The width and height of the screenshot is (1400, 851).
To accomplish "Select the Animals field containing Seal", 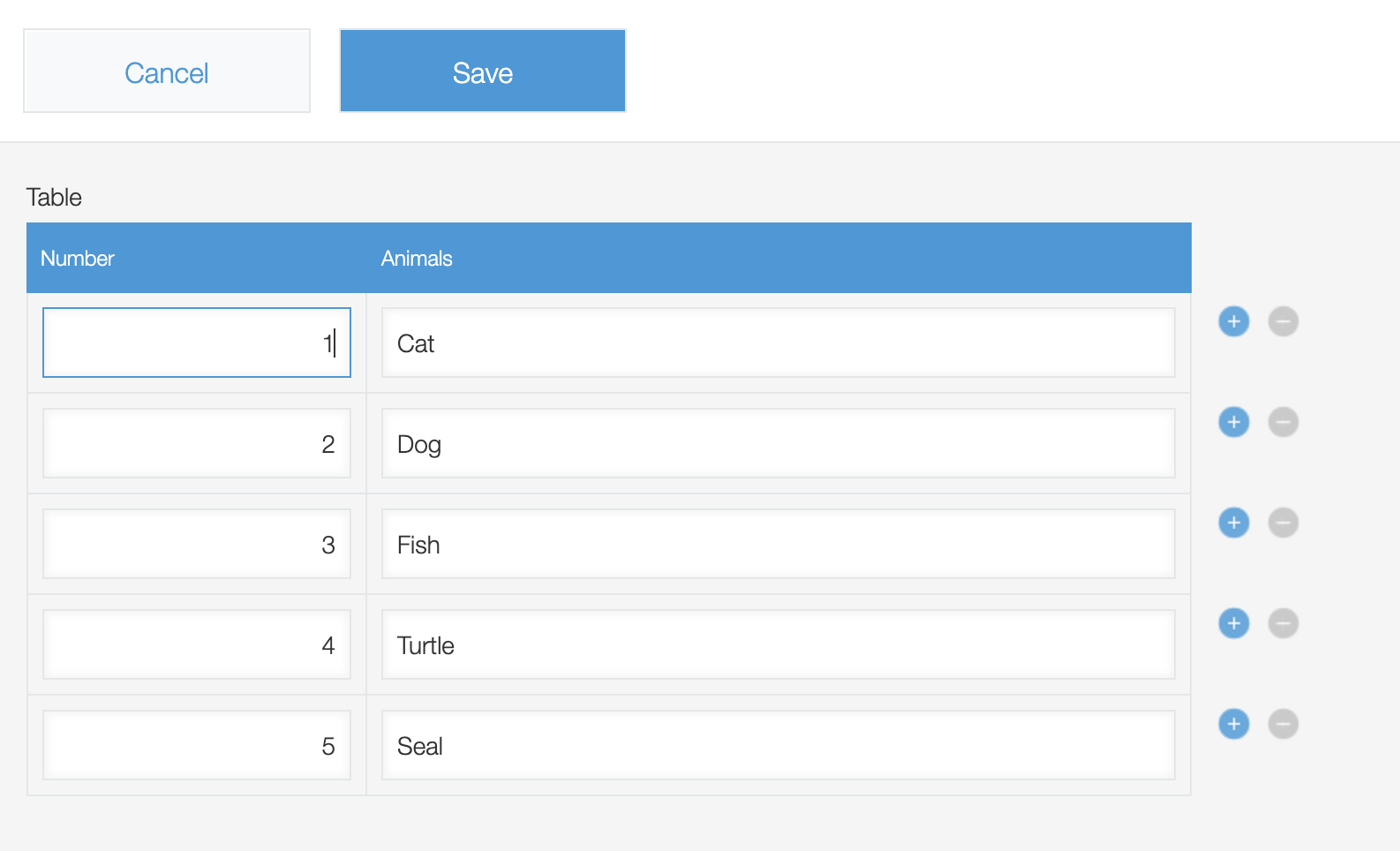I will pos(778,745).
